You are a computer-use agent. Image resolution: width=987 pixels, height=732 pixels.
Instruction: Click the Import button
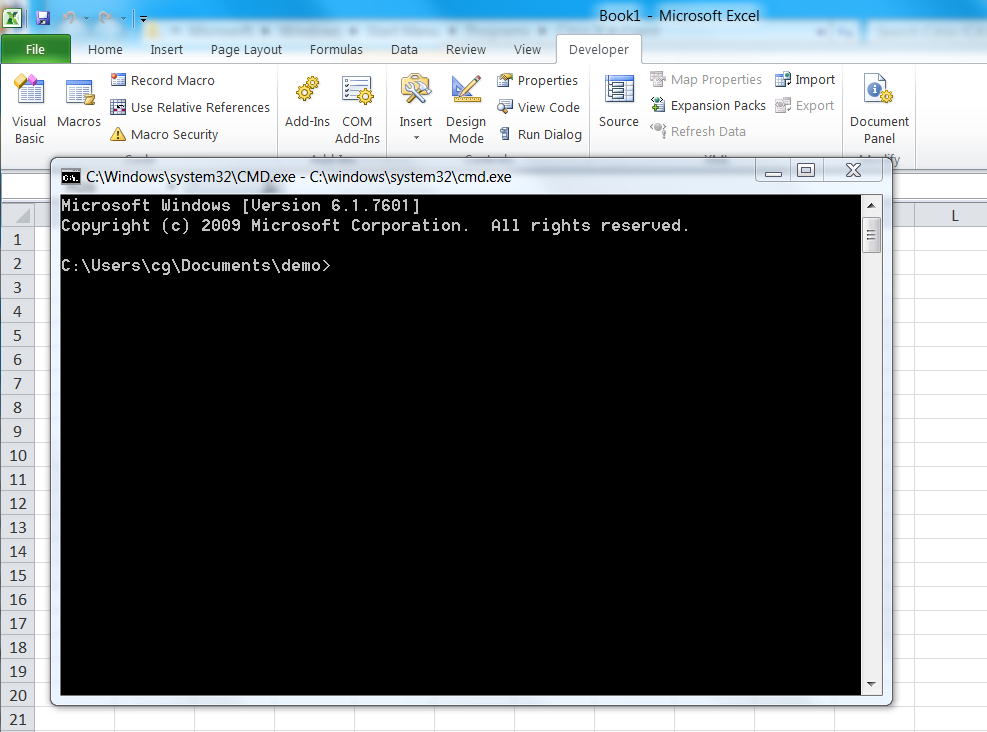click(805, 79)
